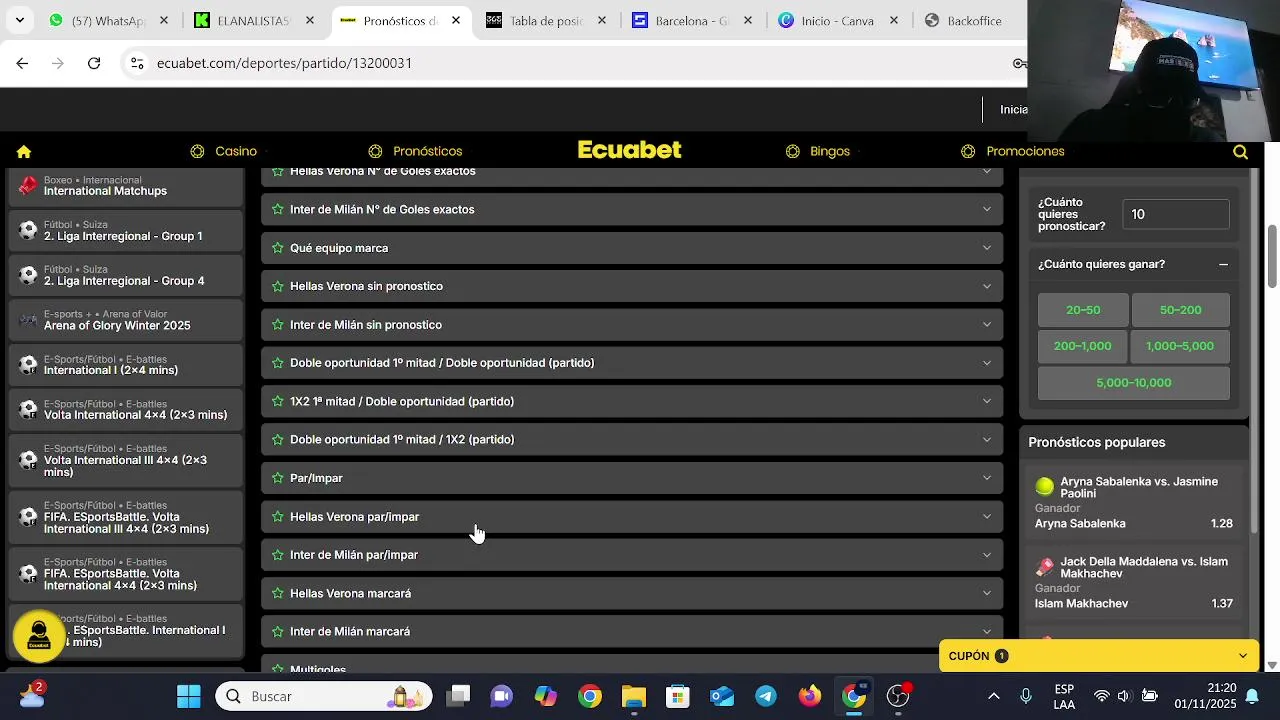This screenshot has height=720, width=1280.
Task: Reload the page with browser refresh icon
Action: 94,63
